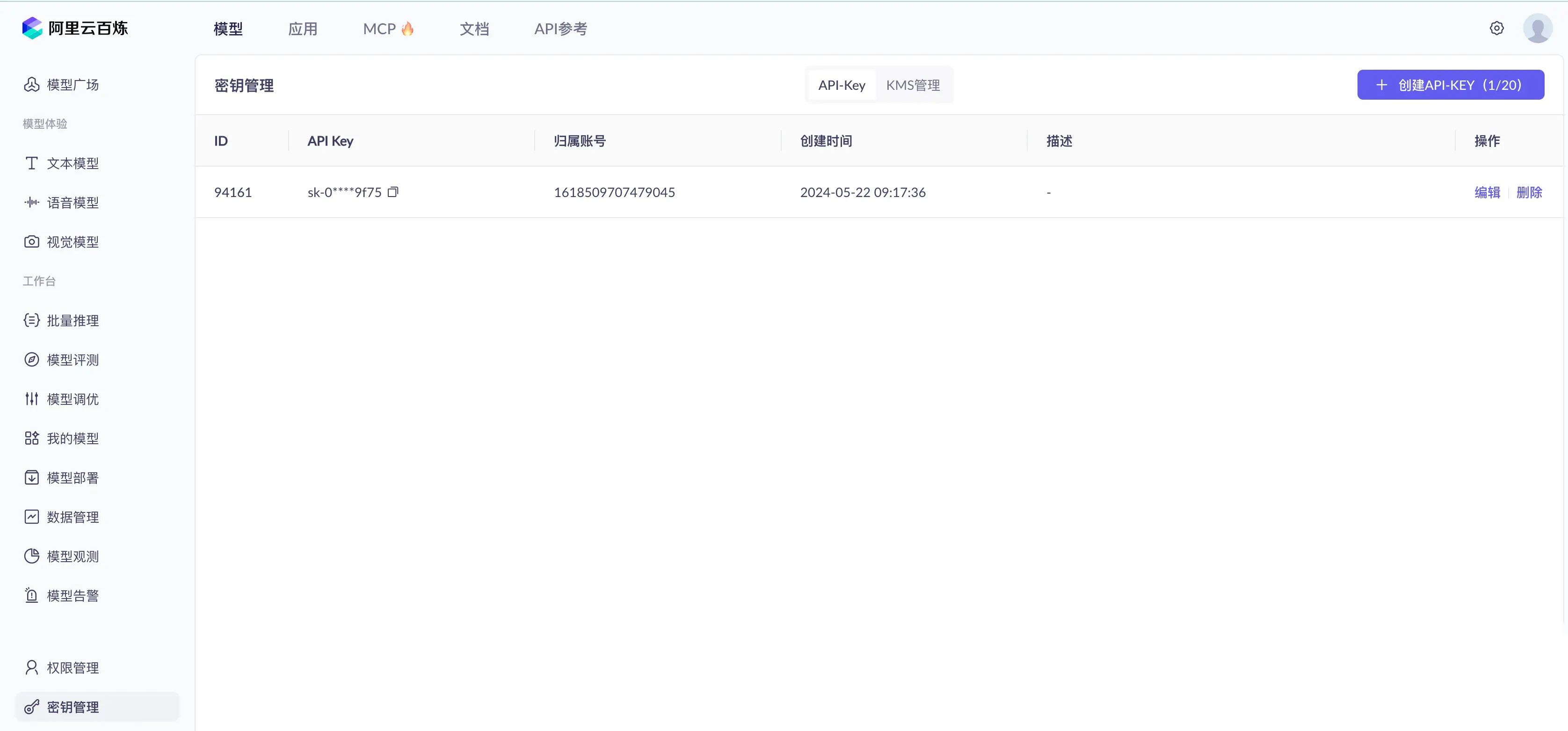Screen dimensions: 1568x731
Task: Click the 创建API-KEY button
Action: 1450,85
